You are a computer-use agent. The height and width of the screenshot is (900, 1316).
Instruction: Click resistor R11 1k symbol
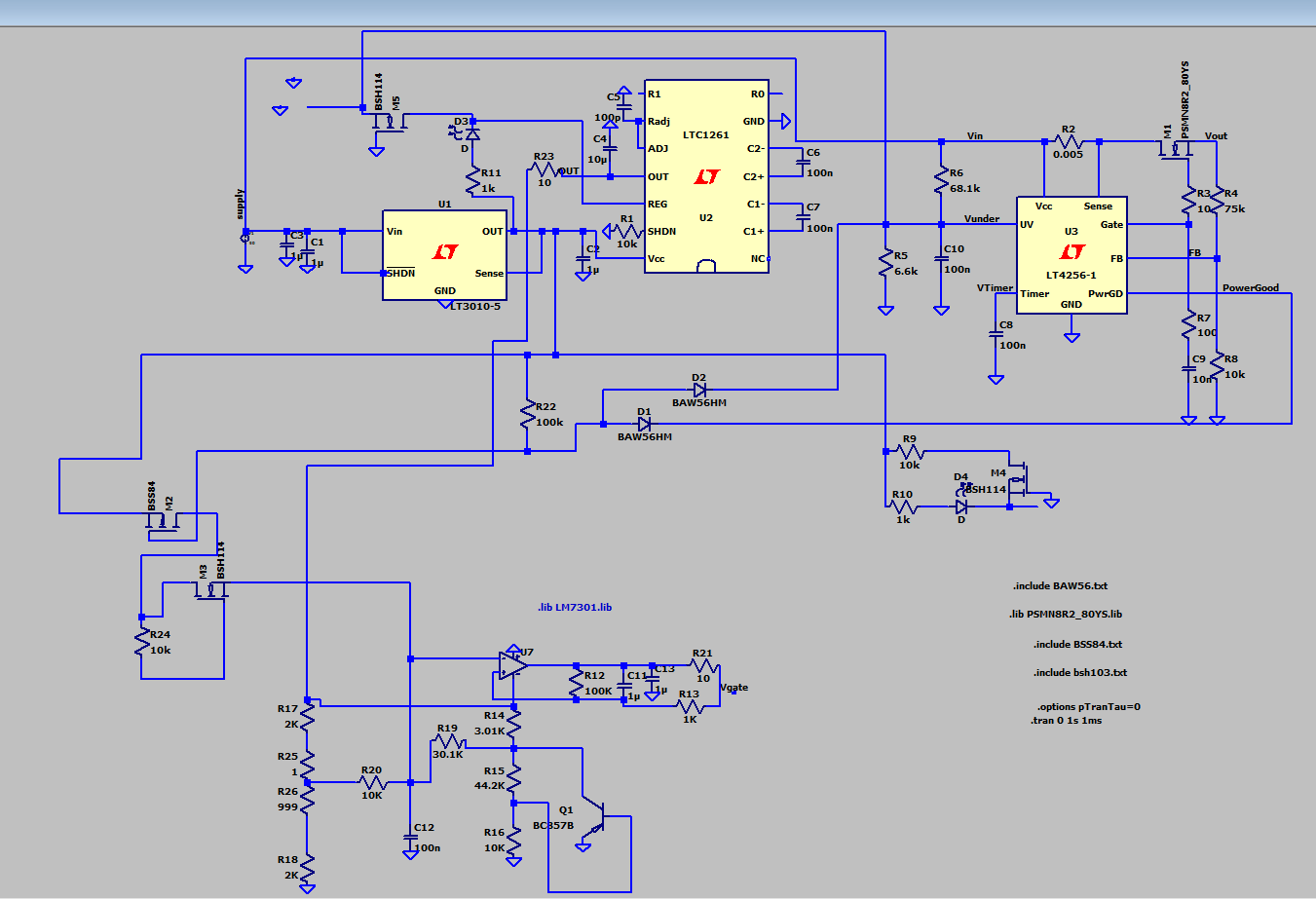tap(472, 180)
